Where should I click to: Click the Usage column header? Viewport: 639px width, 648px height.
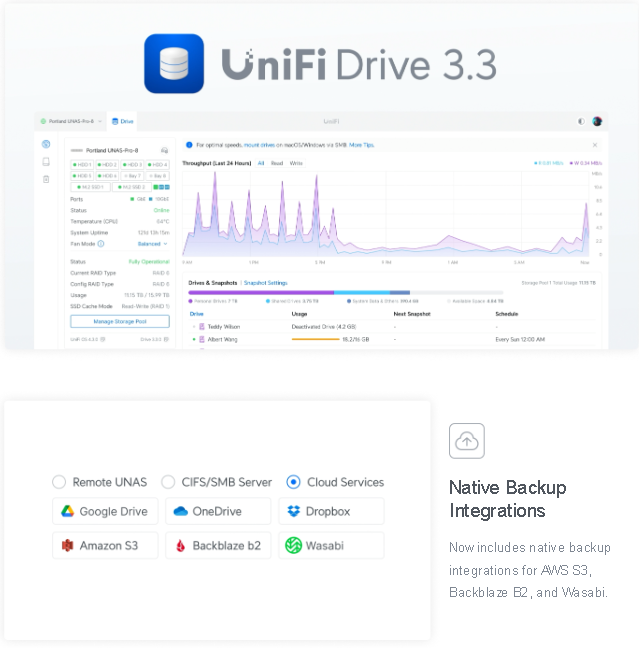[299, 314]
